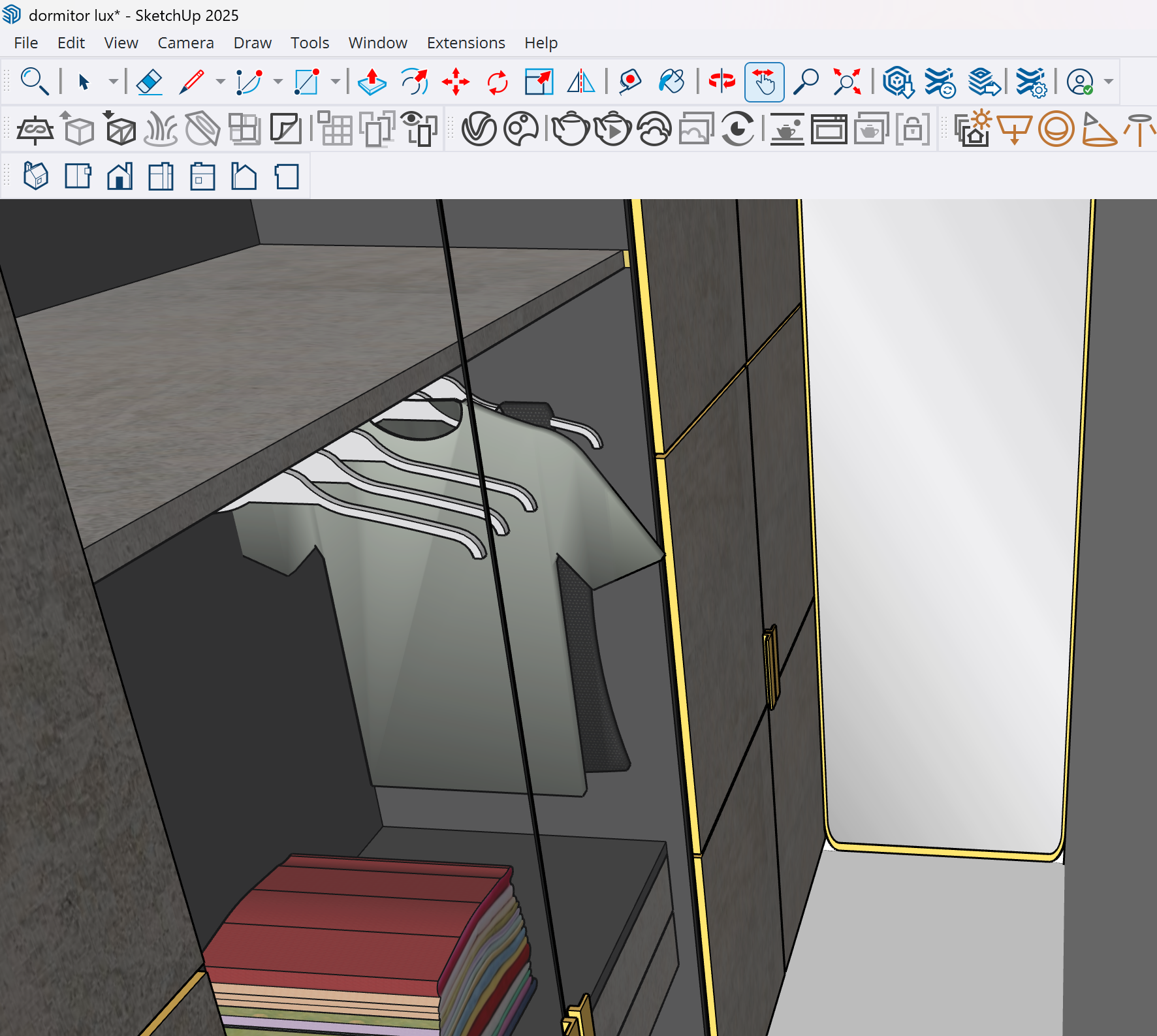Activate the Paint Bucket tool
1157x1036 pixels.
pyautogui.click(x=671, y=82)
